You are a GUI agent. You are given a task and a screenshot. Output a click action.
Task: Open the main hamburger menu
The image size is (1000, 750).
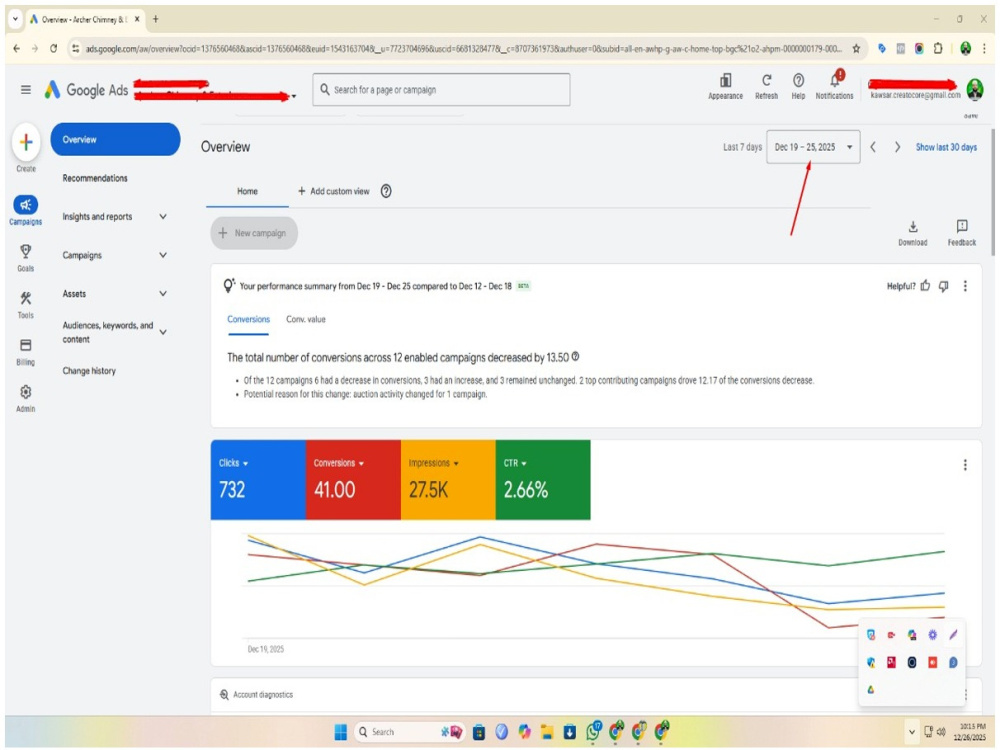pyautogui.click(x=26, y=90)
